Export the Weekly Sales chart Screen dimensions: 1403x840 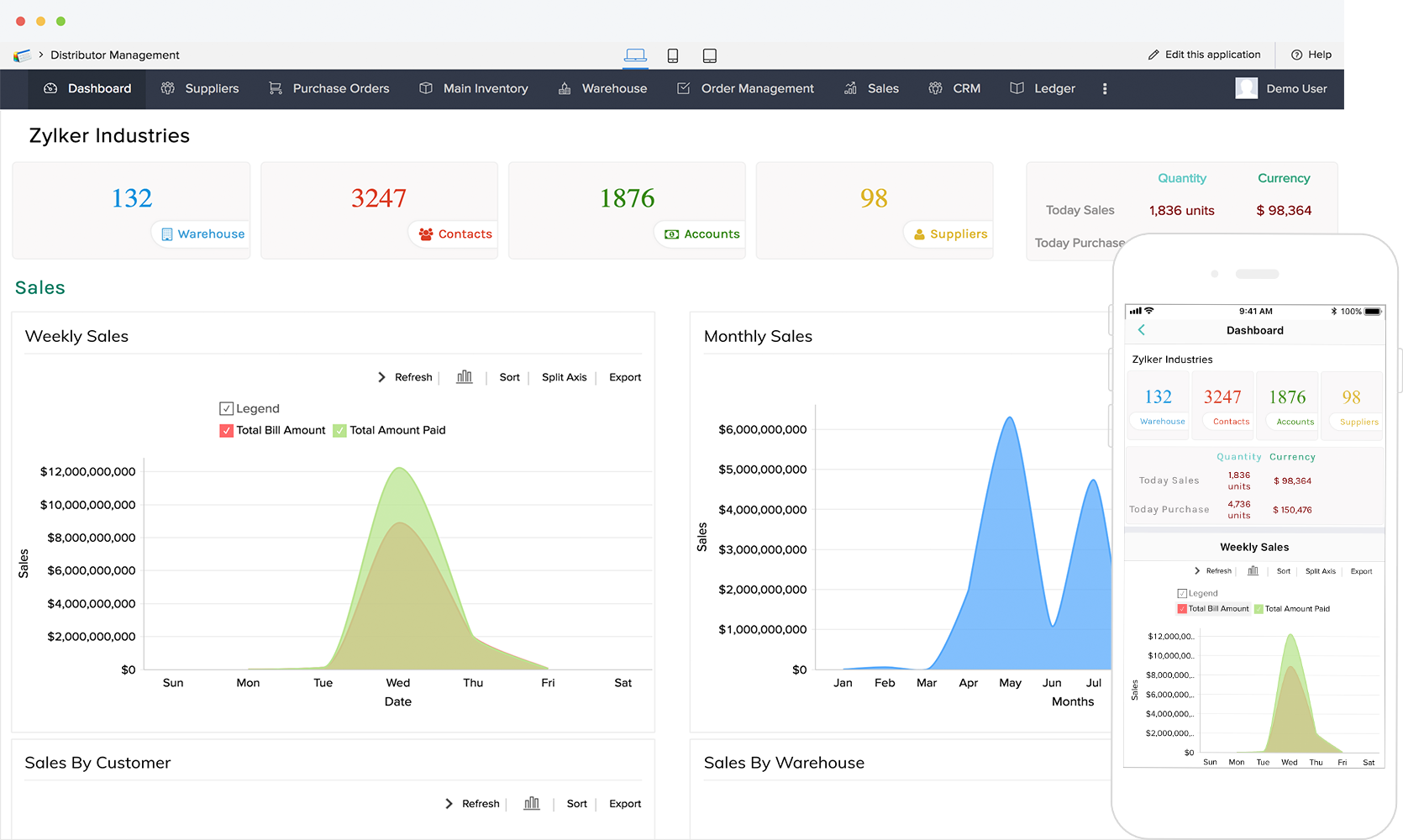click(x=625, y=377)
